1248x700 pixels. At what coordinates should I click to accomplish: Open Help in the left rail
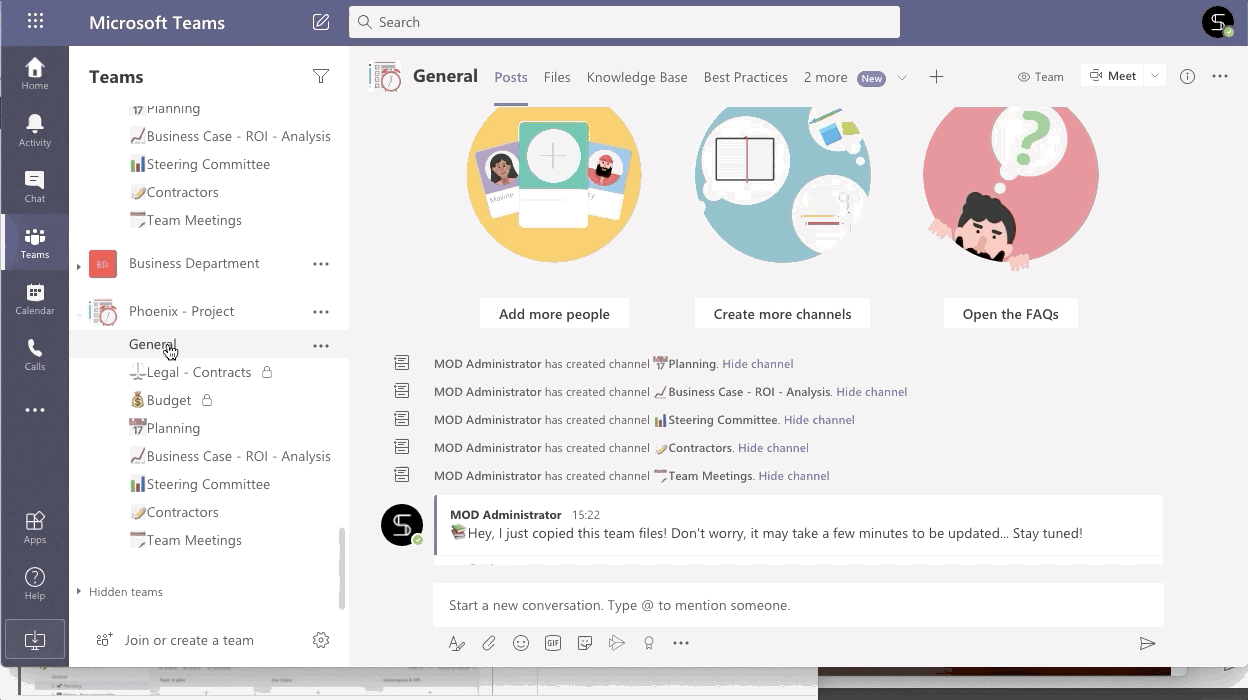tap(35, 583)
